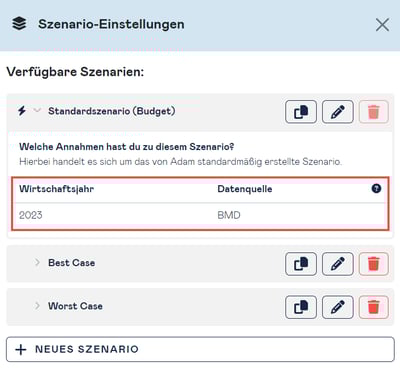
Task: Click the Verfügbare Szenarien heading
Action: click(75, 72)
